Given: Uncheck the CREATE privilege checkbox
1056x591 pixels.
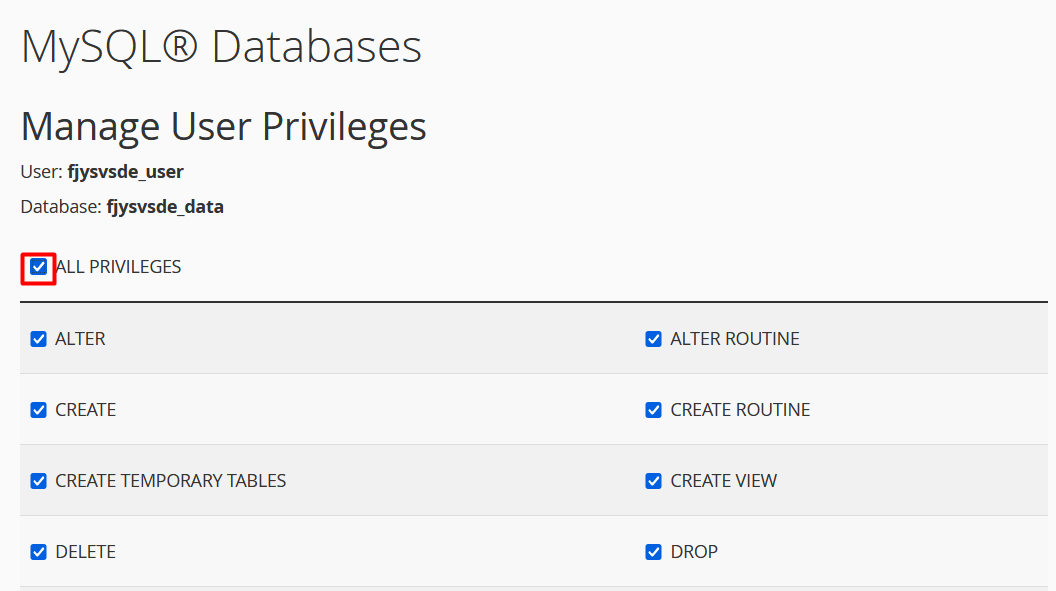Looking at the screenshot, I should click(39, 410).
